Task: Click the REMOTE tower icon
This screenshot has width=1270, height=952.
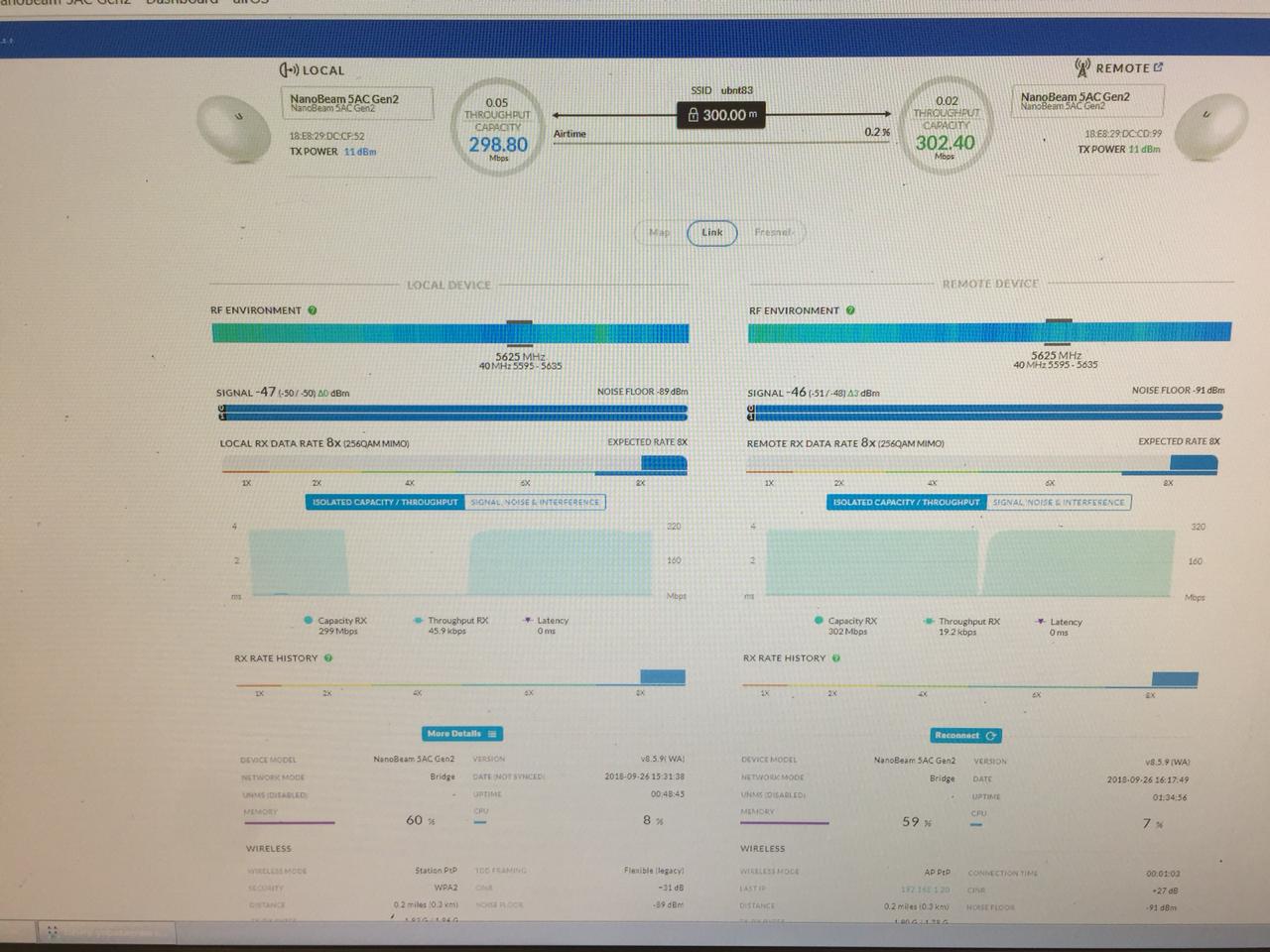Action: point(1082,67)
